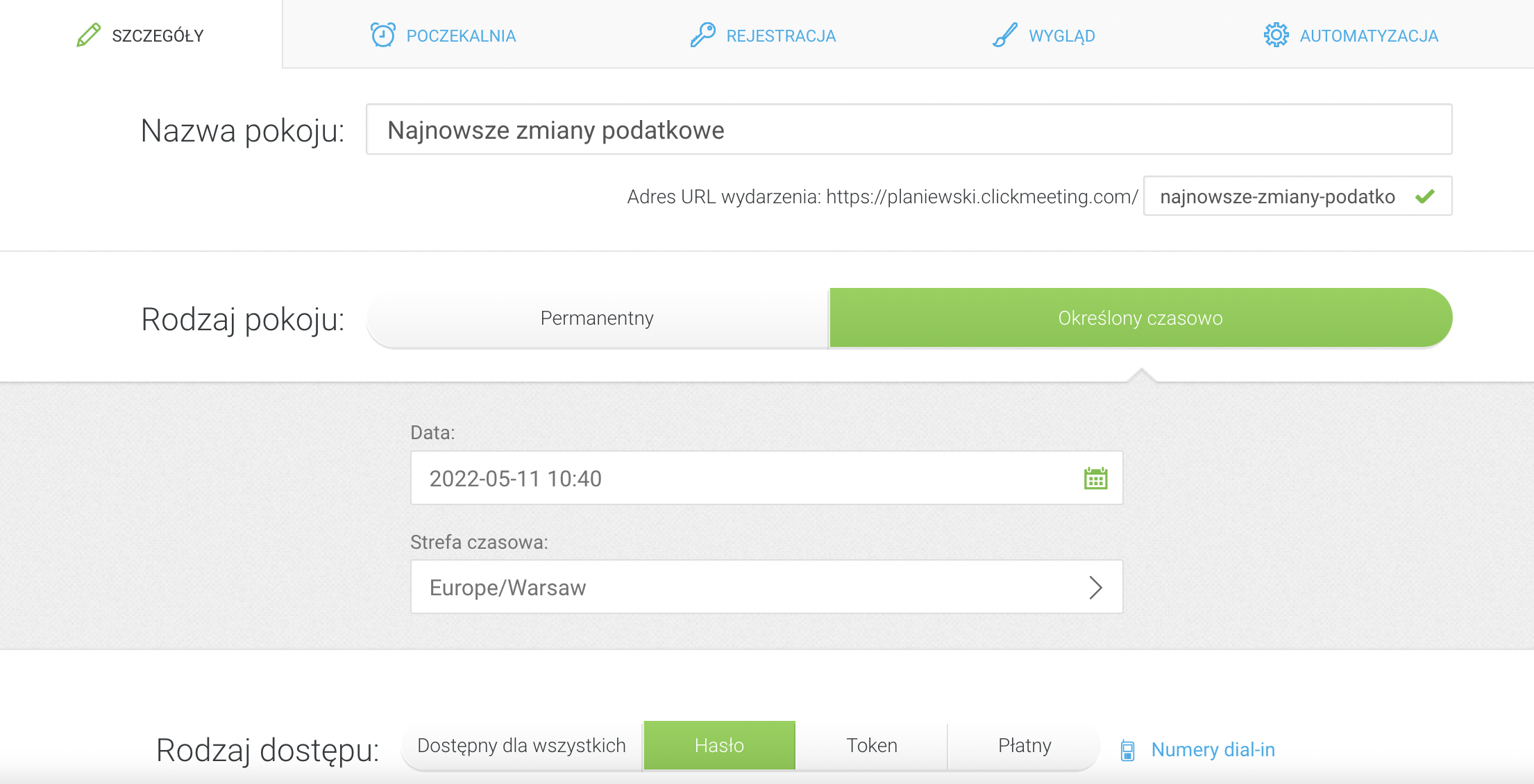Viewport: 1534px width, 784px height.
Task: Open Numery dial-in link
Action: click(x=1213, y=750)
